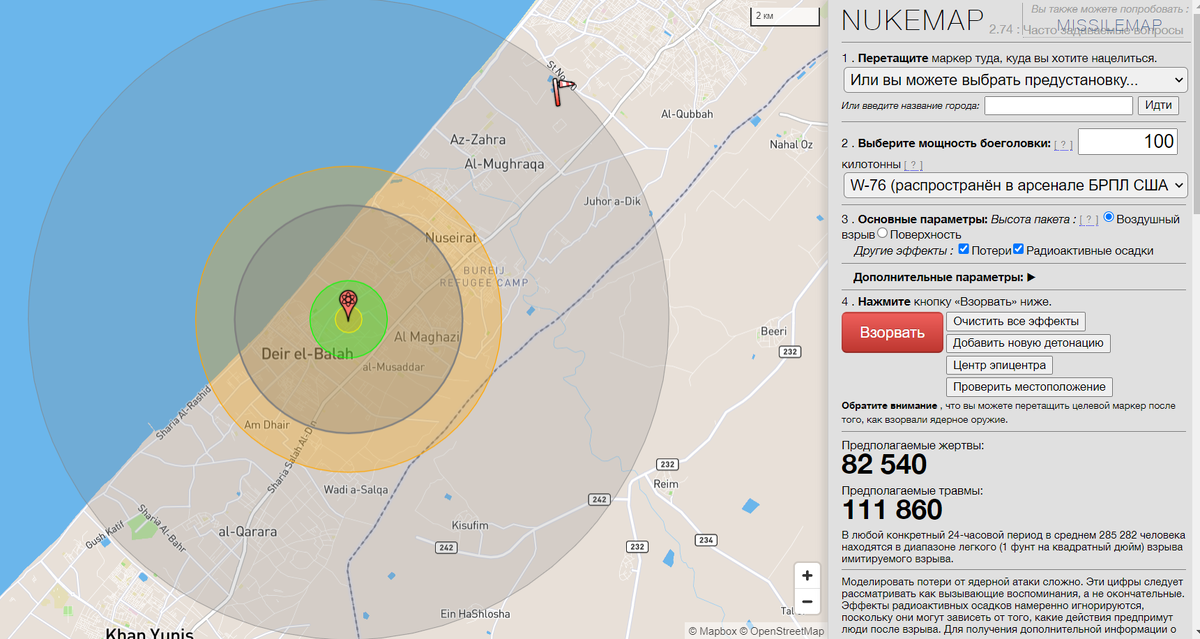
Task: Click route 232 shield just above Reim
Action: tap(666, 465)
